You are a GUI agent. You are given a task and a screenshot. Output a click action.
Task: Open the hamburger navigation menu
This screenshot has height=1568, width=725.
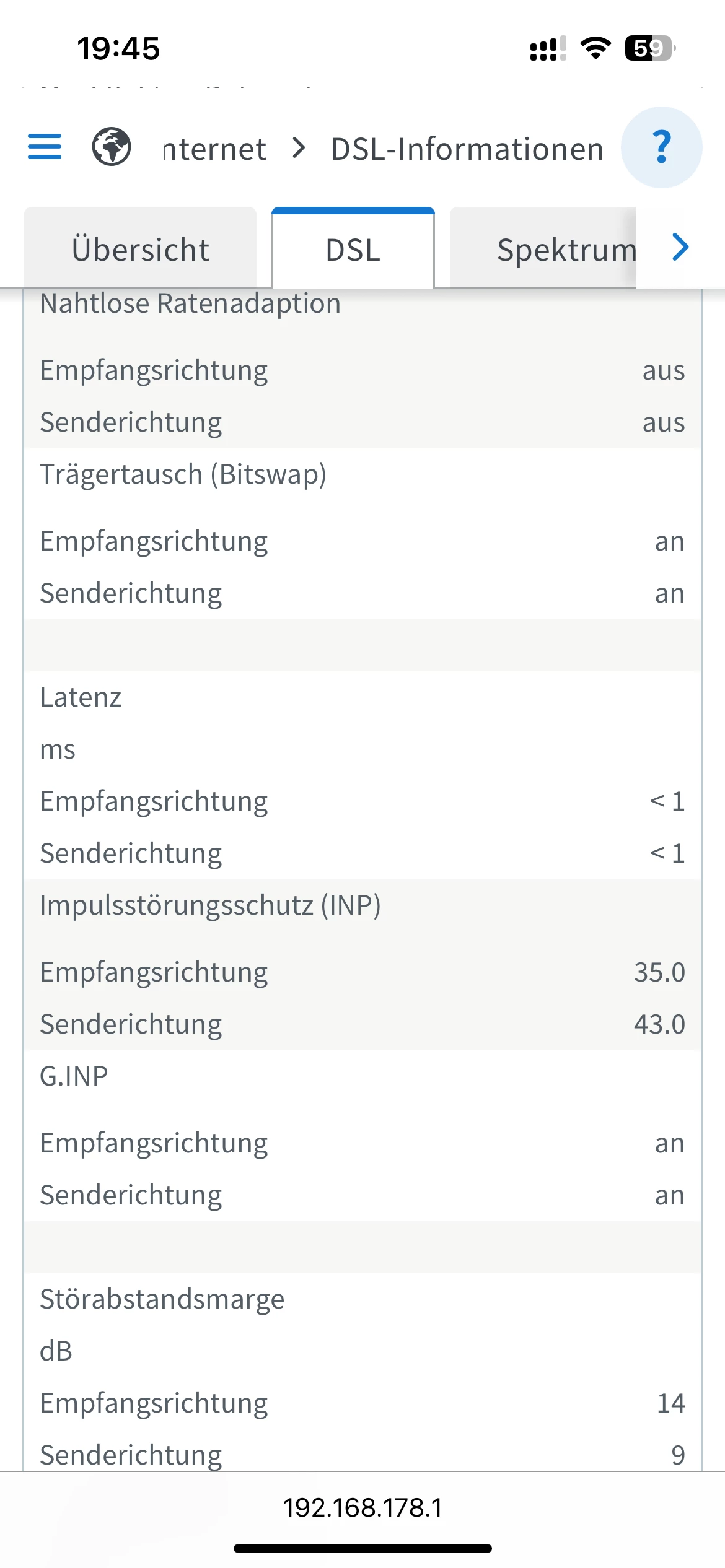(x=45, y=147)
